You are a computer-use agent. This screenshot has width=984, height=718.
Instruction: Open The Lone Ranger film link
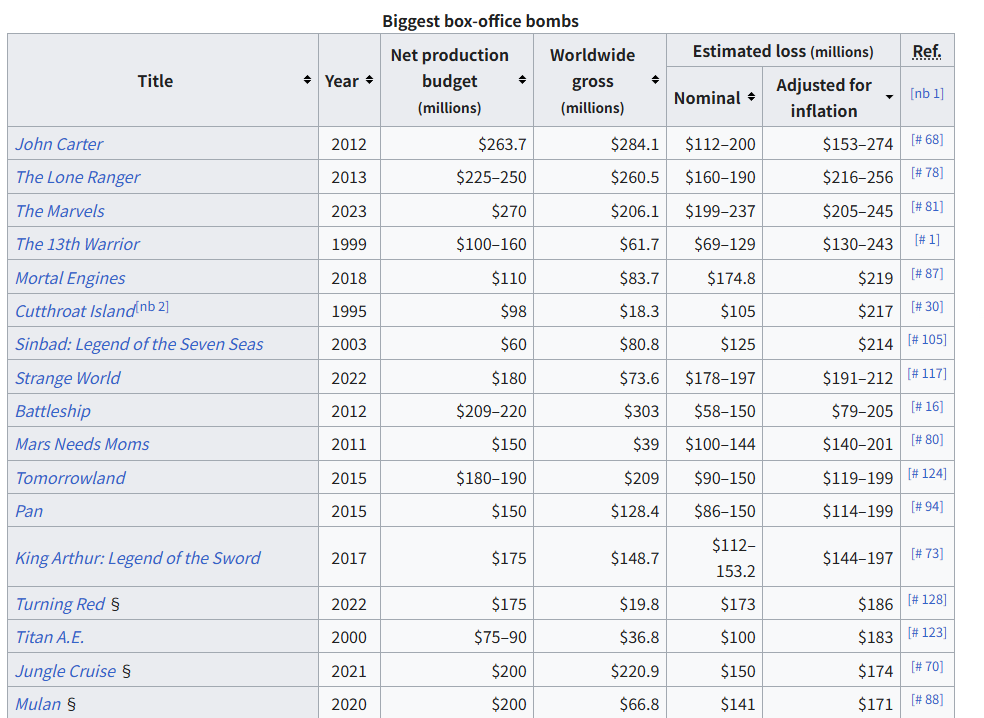[78, 177]
